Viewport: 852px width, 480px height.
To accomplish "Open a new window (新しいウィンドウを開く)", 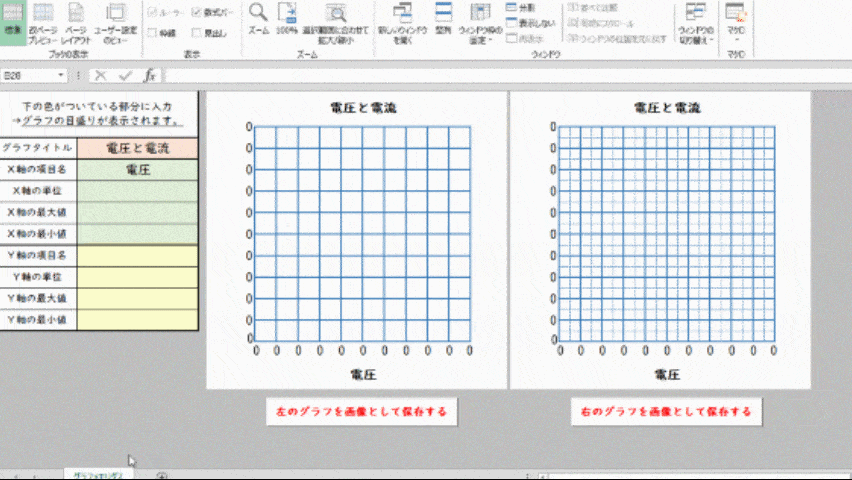I will [x=402, y=20].
